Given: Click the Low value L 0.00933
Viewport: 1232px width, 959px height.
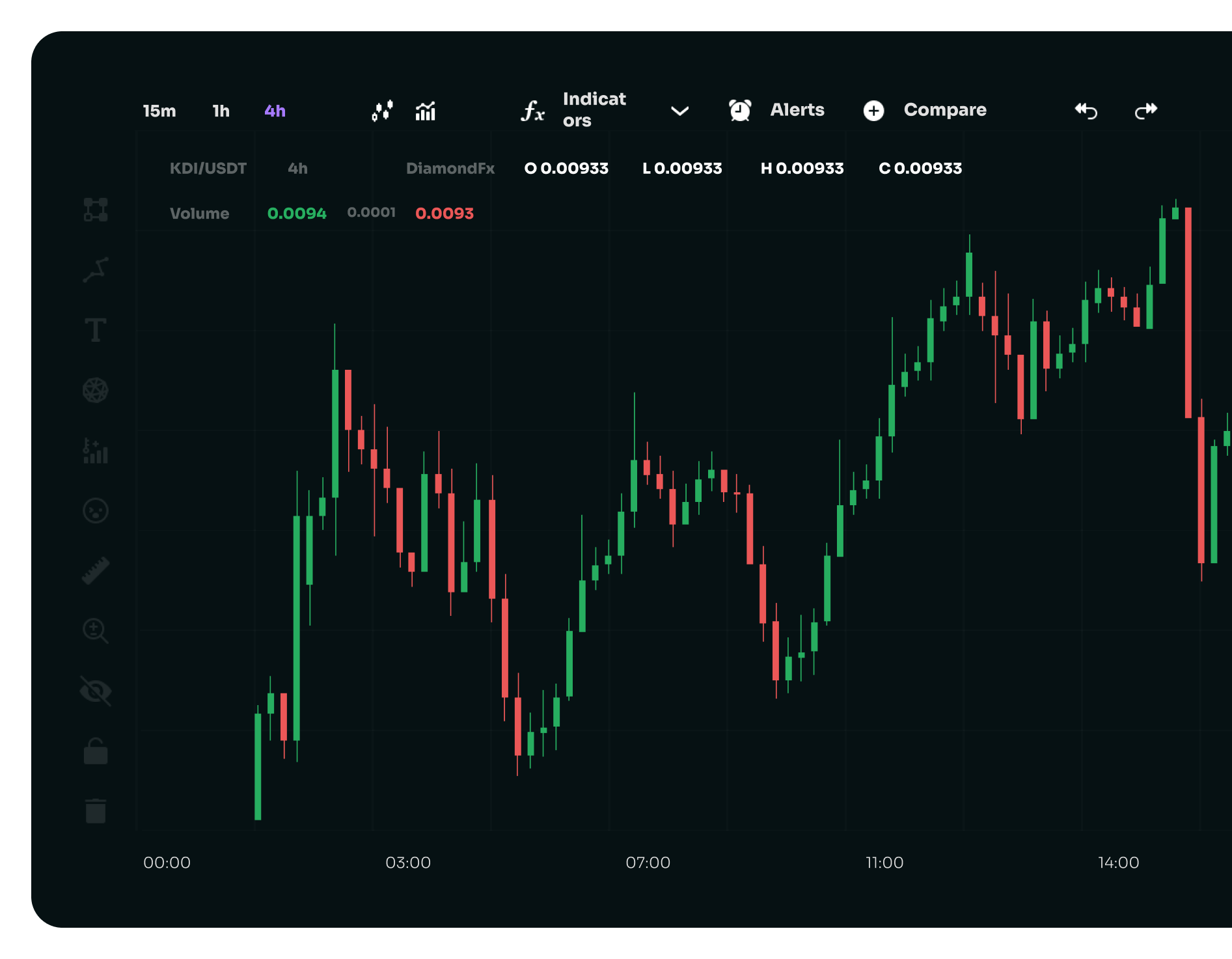Looking at the screenshot, I should 682,169.
